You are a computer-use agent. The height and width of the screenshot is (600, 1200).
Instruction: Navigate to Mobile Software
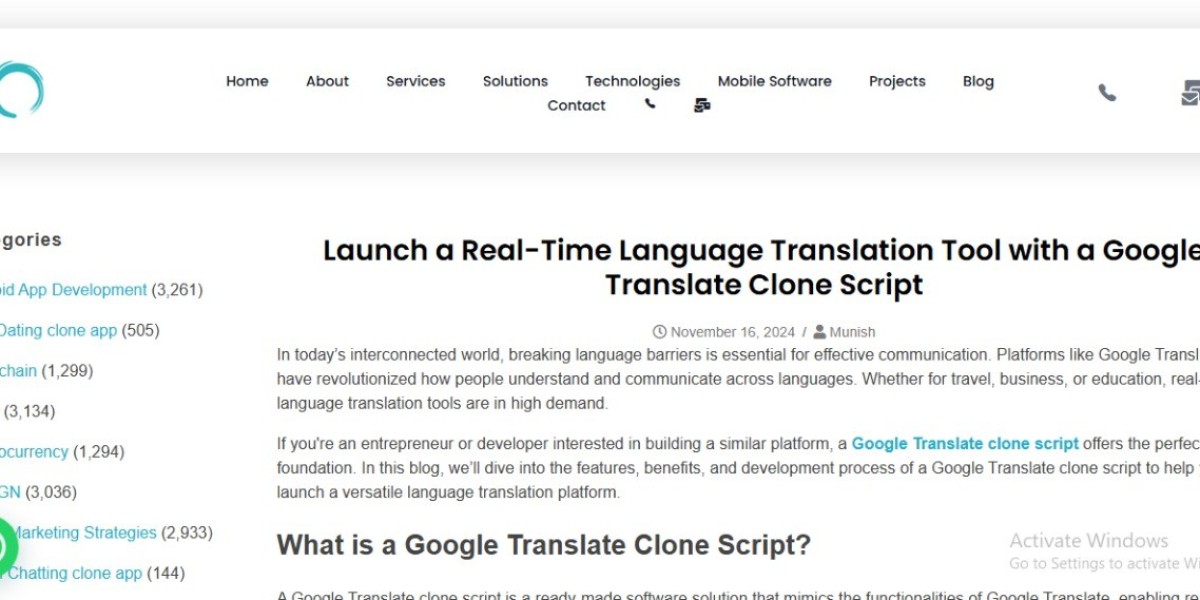[x=775, y=81]
